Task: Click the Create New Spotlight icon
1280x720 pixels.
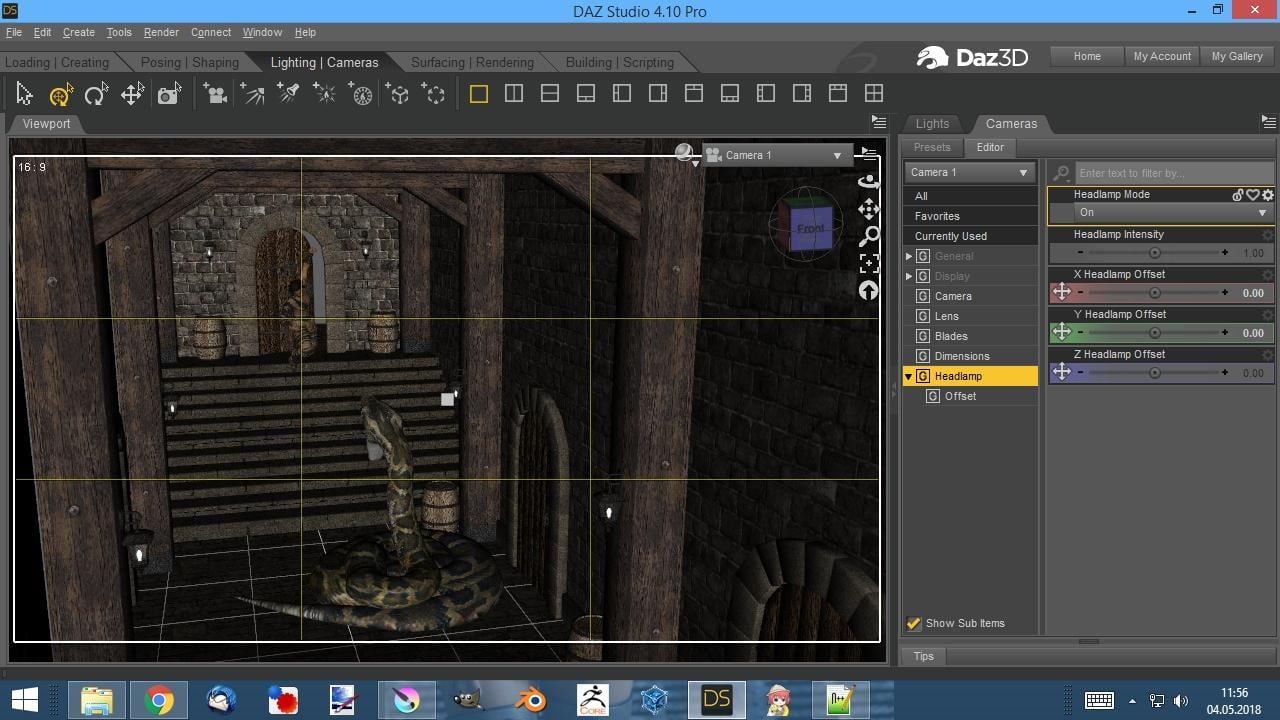Action: pyautogui.click(x=288, y=94)
